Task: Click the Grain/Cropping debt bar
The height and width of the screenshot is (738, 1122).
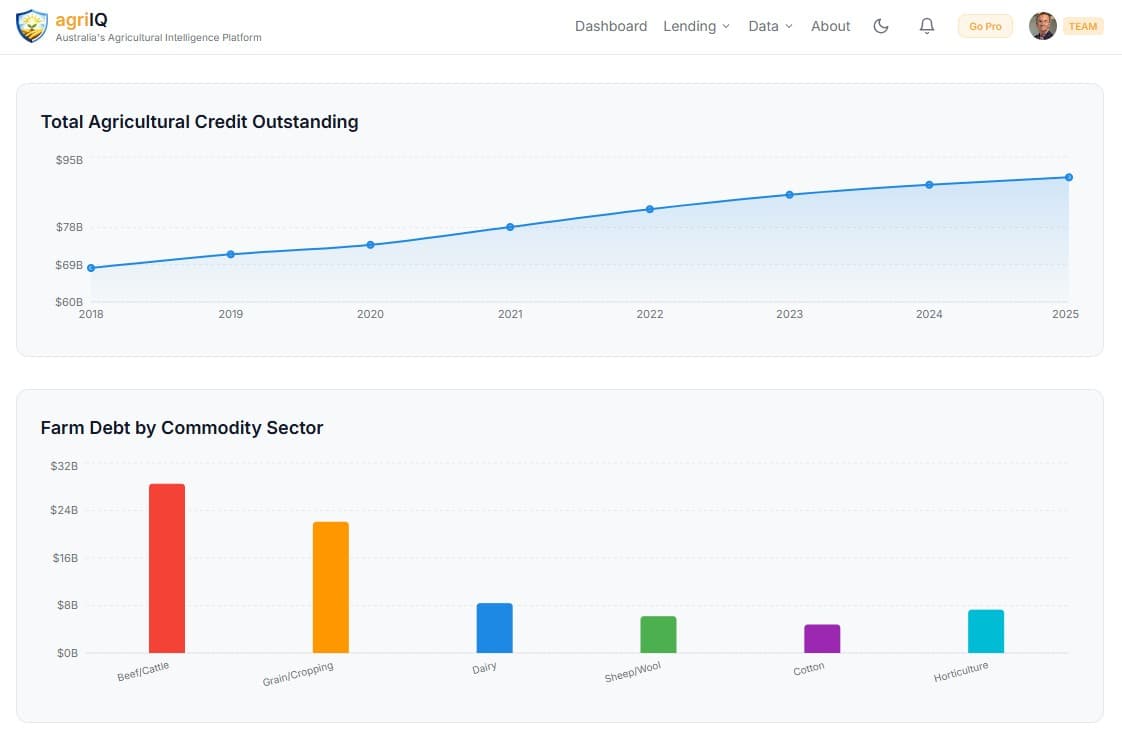Action: point(330,586)
